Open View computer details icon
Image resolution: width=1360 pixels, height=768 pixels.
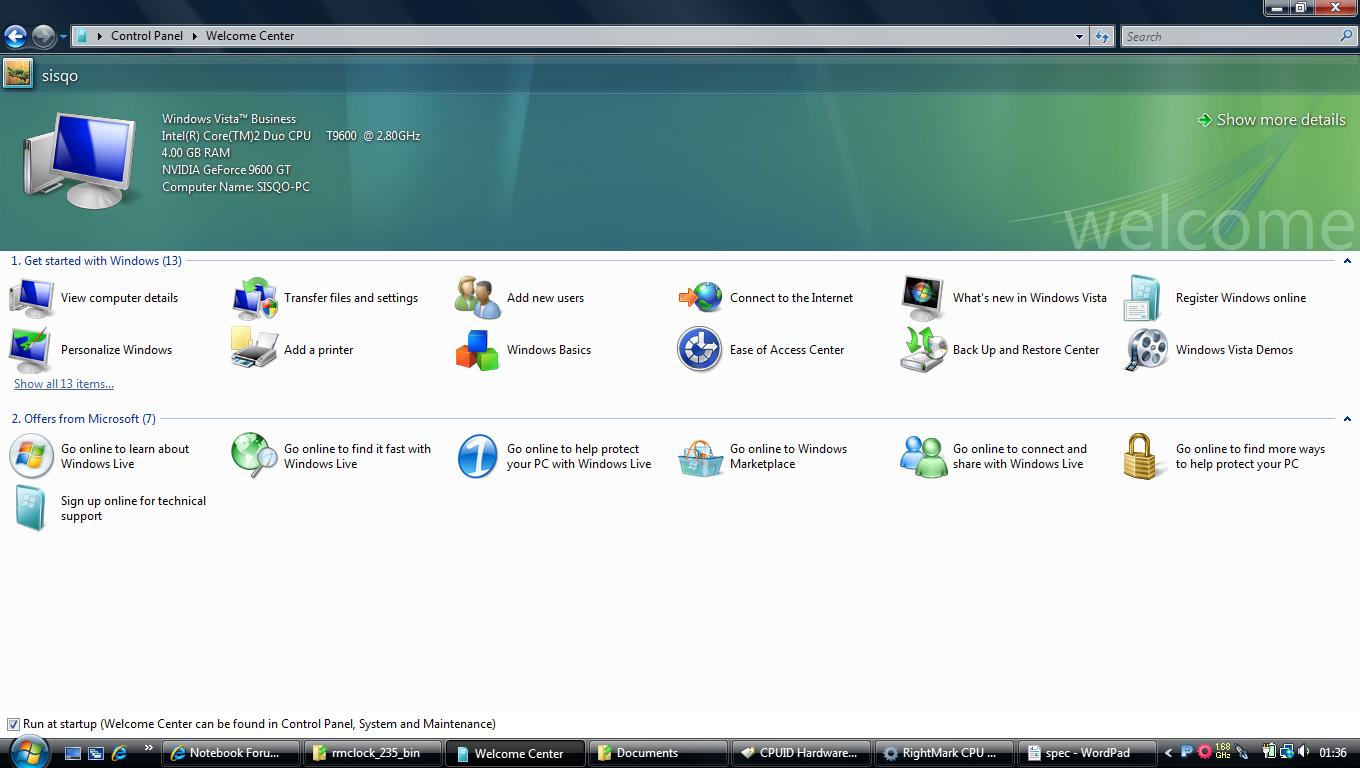32,298
